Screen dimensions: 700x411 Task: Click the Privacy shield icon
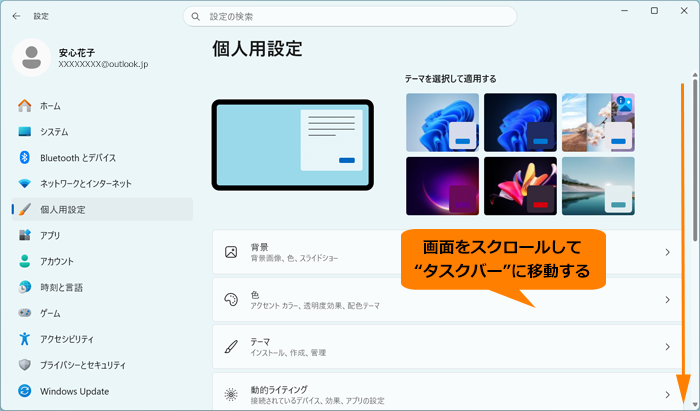(25, 365)
